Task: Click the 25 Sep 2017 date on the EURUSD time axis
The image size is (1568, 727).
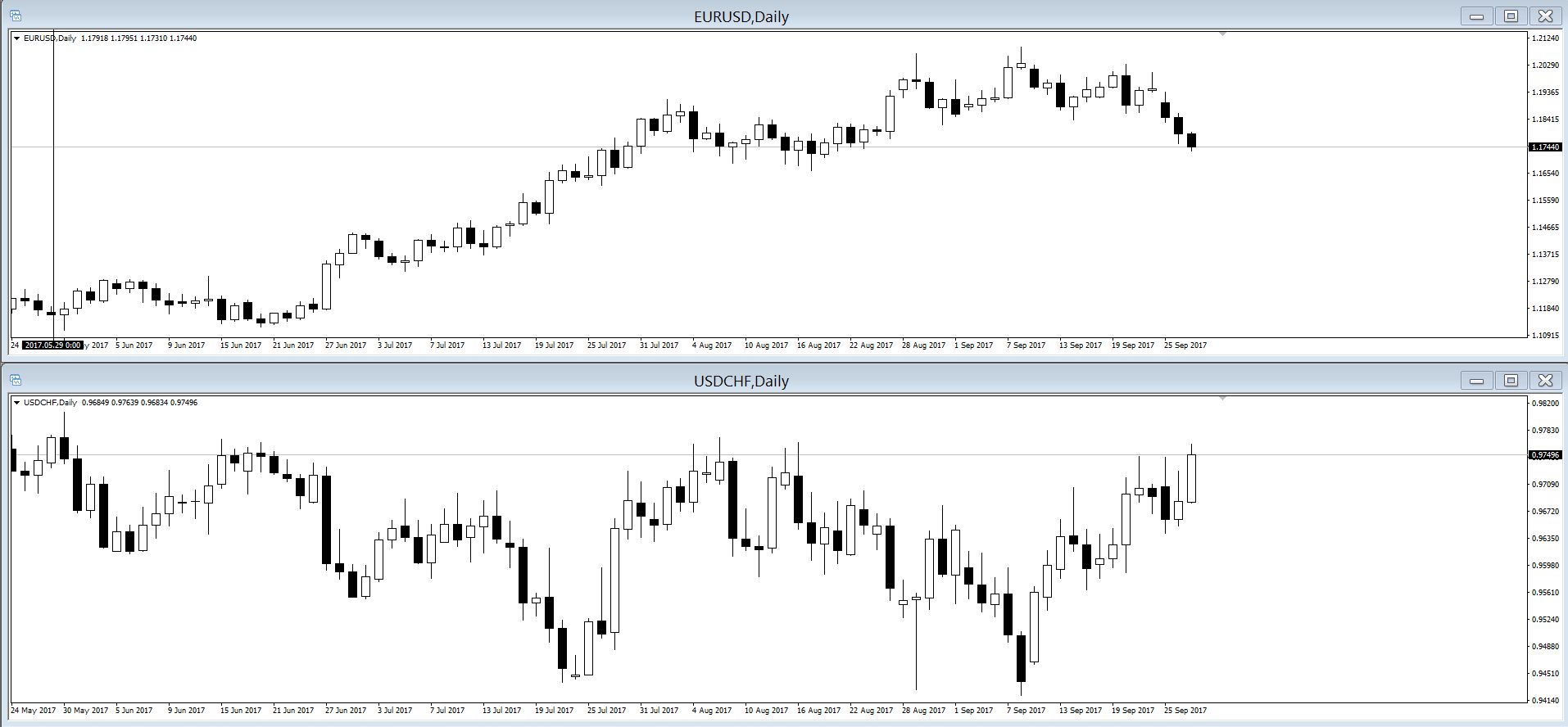Action: click(1185, 345)
